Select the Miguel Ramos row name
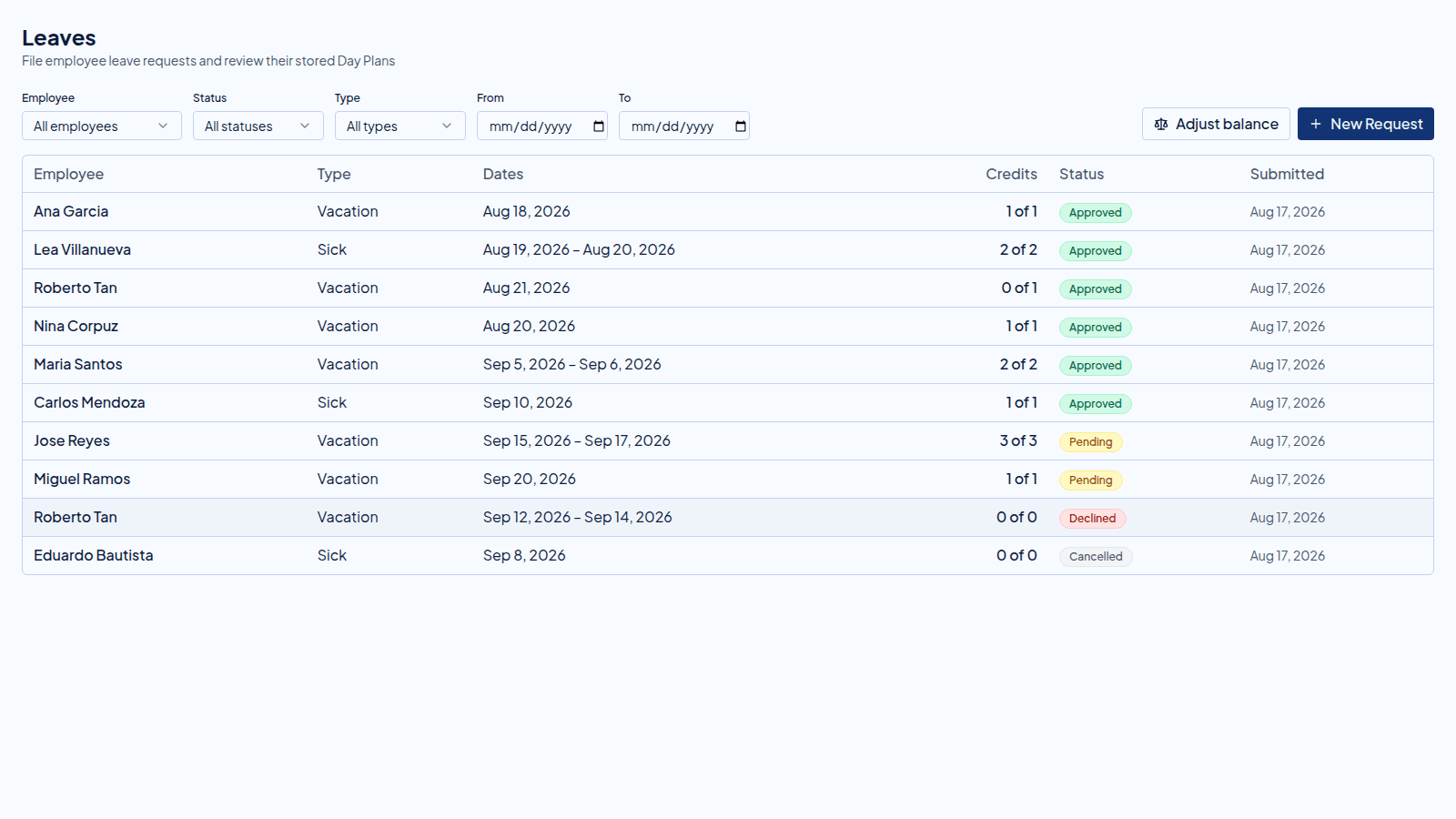Viewport: 1456px width, 819px height. coord(82,479)
